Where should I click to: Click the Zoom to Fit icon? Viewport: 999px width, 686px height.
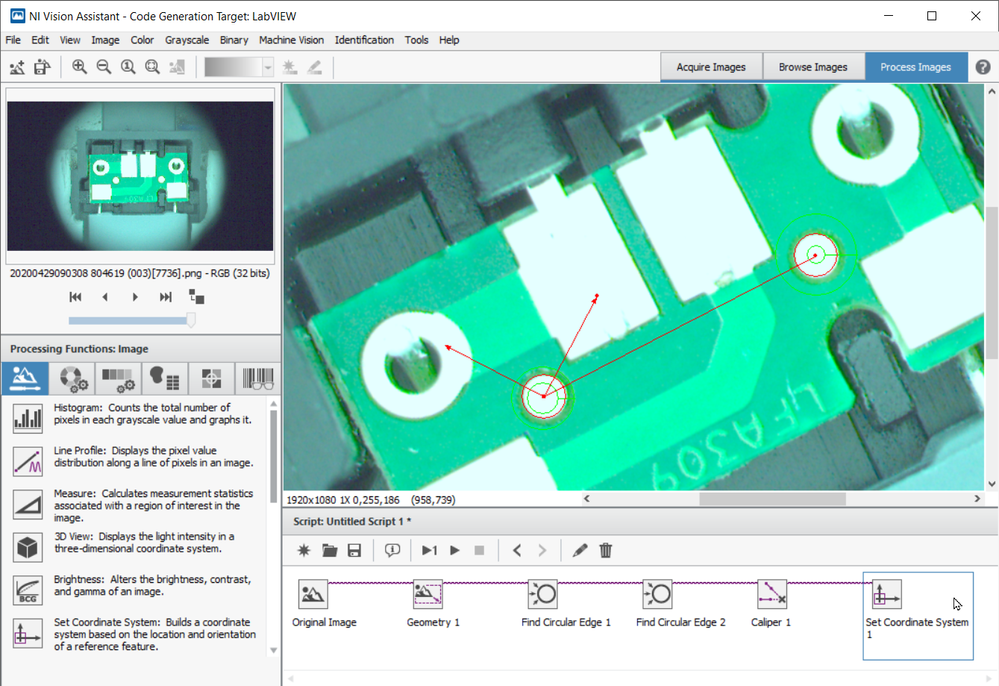(152, 67)
